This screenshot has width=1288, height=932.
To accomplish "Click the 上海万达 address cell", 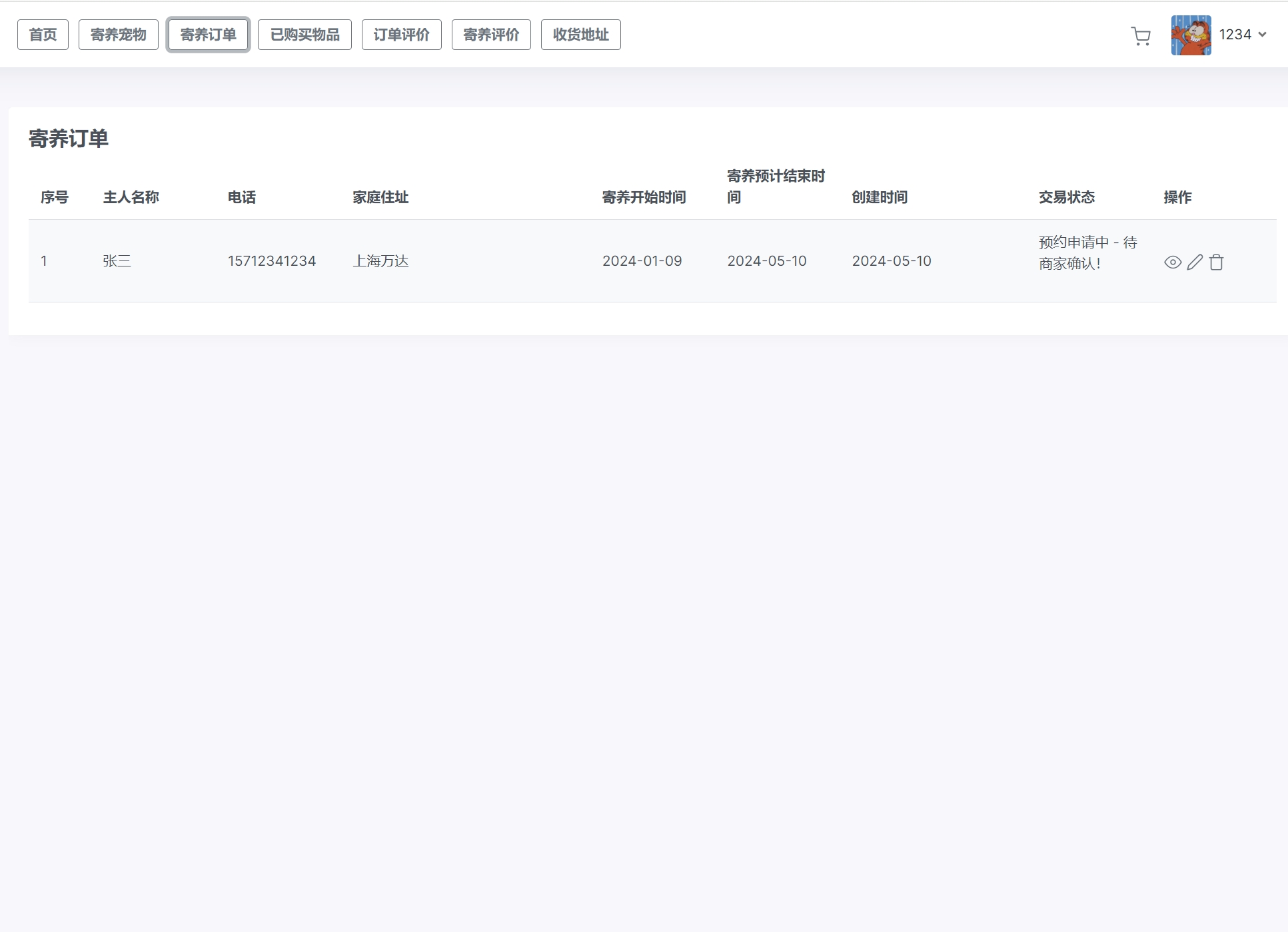I will pos(380,261).
